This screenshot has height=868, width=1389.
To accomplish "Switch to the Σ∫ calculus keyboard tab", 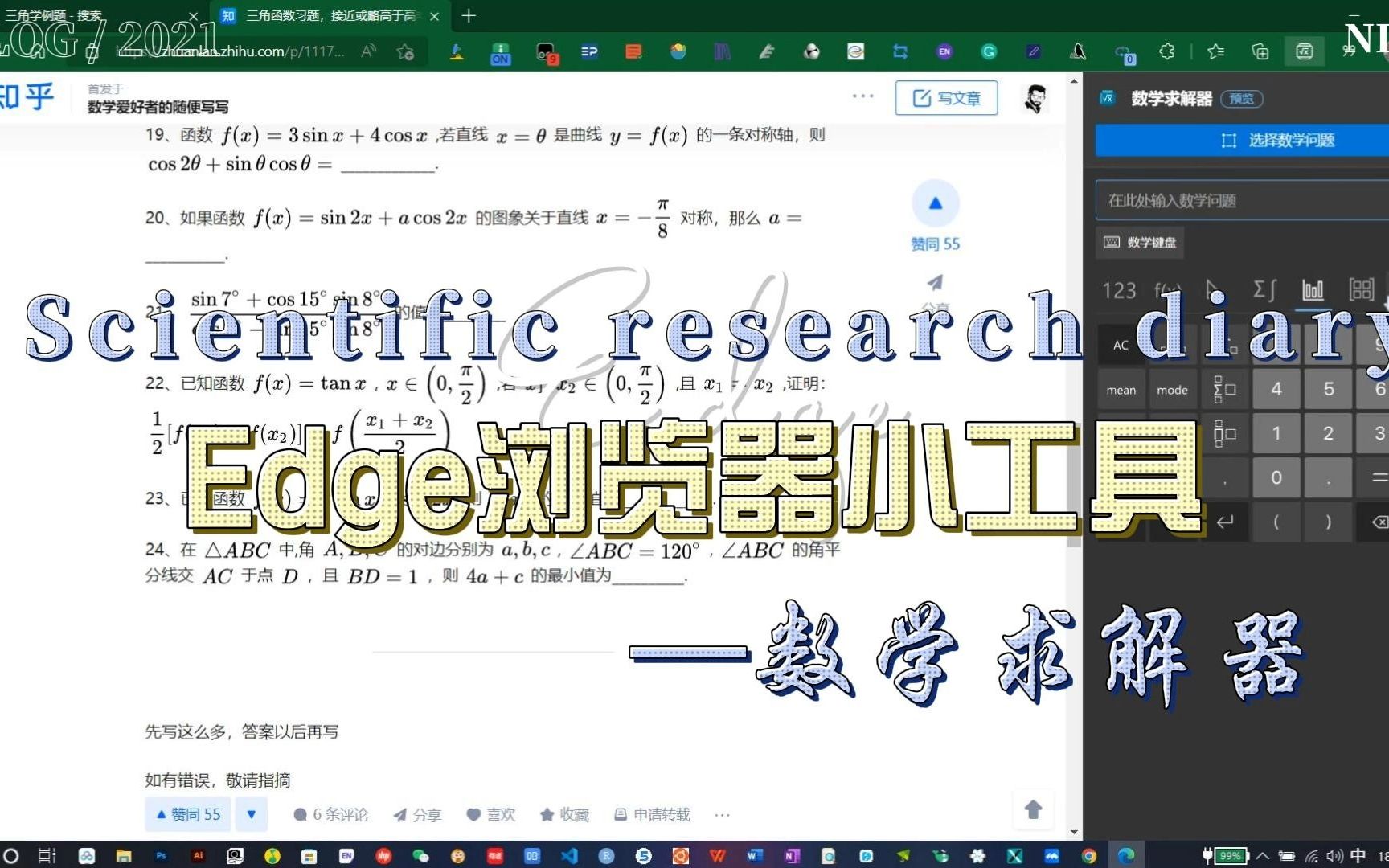I will point(1264,290).
